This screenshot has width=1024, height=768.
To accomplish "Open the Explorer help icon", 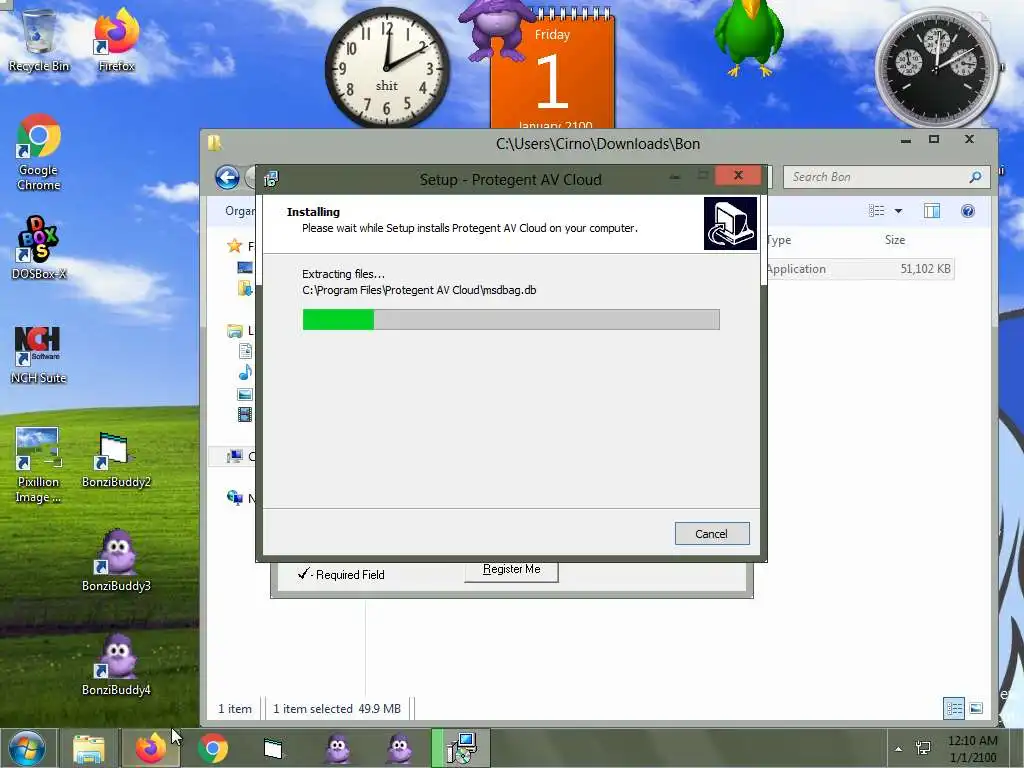I will point(968,211).
